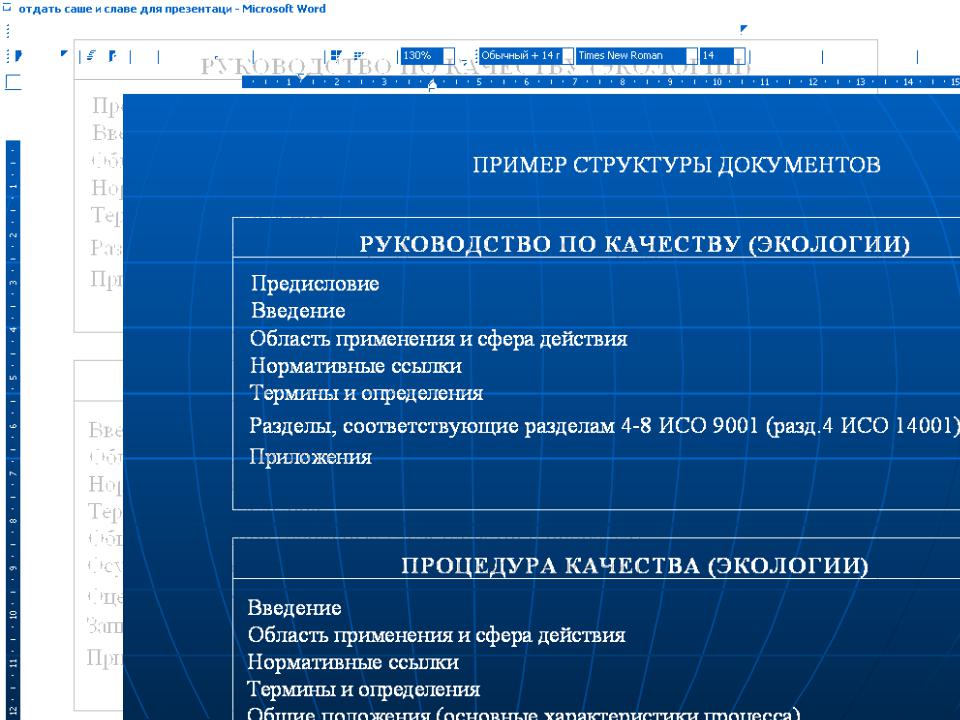Click the toolbar drag handle before style box
This screenshot has width=960, height=720.
coord(476,56)
